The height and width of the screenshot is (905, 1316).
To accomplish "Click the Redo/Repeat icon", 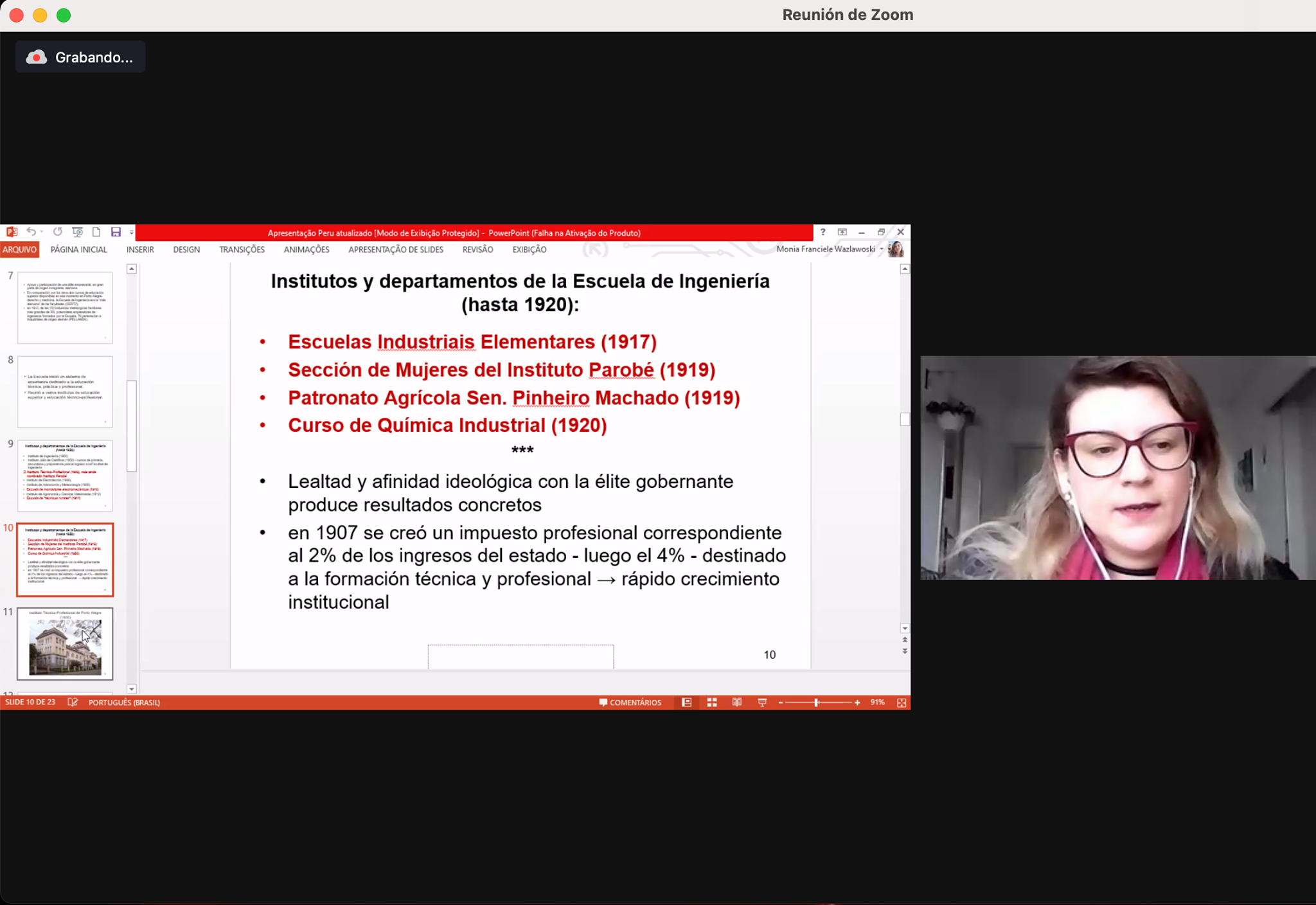I will (x=58, y=232).
